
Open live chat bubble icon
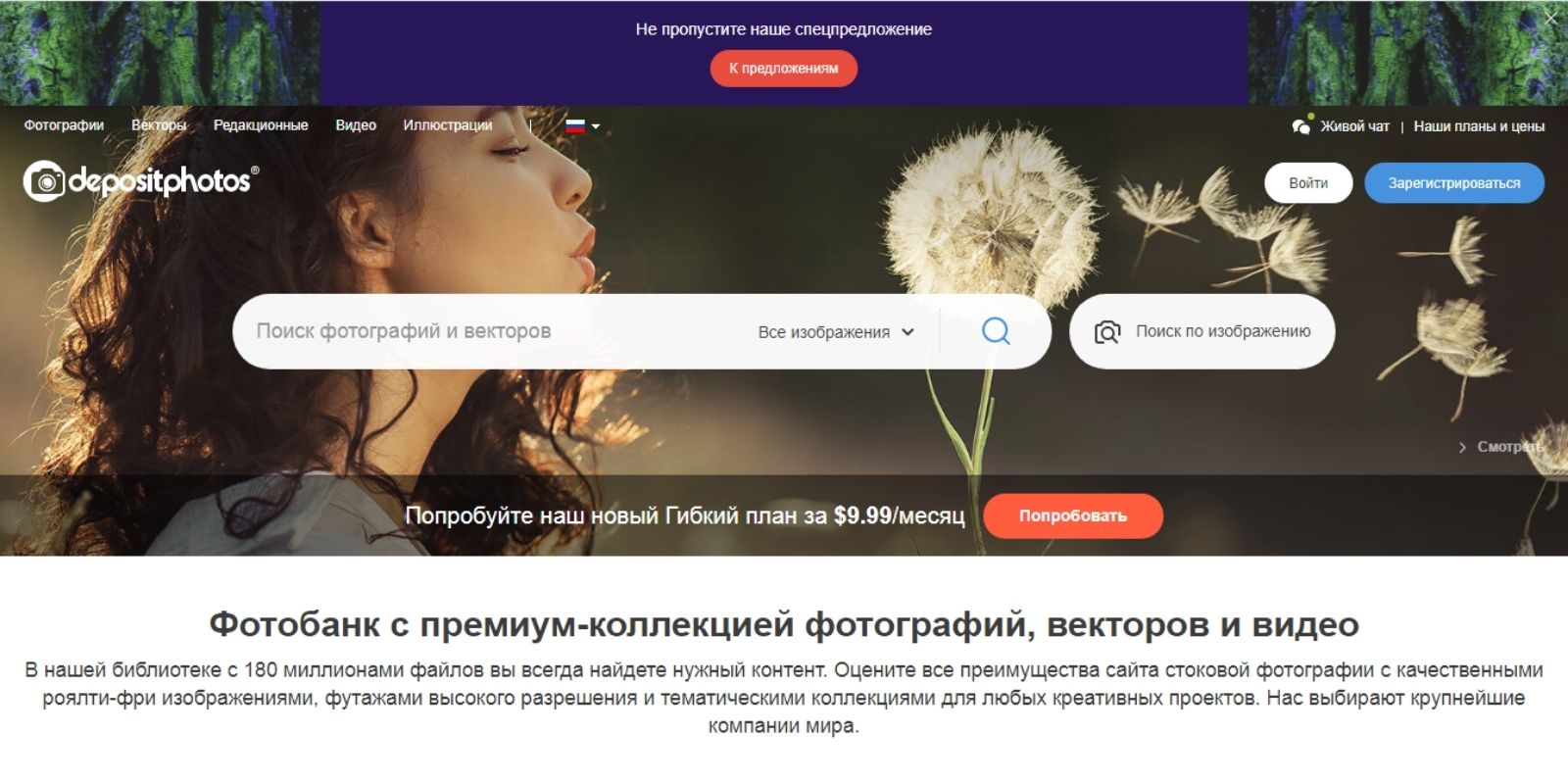1301,125
